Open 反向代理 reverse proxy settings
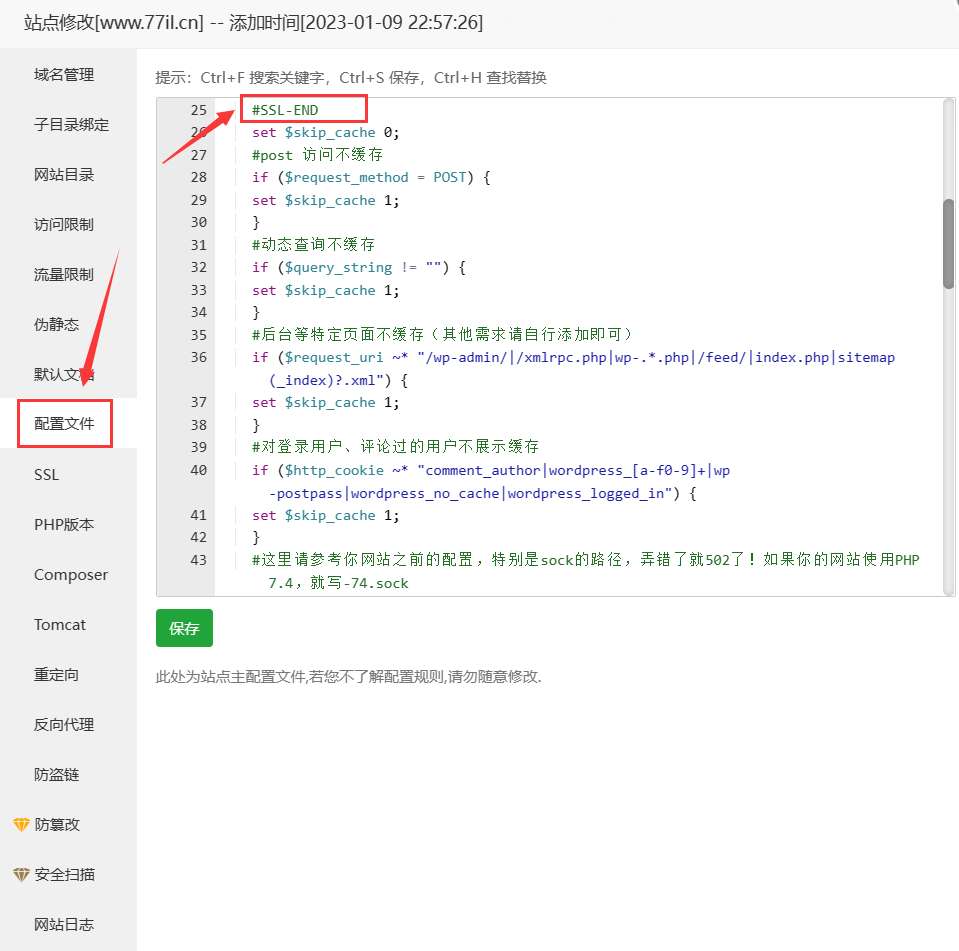The image size is (959, 951). [62, 724]
